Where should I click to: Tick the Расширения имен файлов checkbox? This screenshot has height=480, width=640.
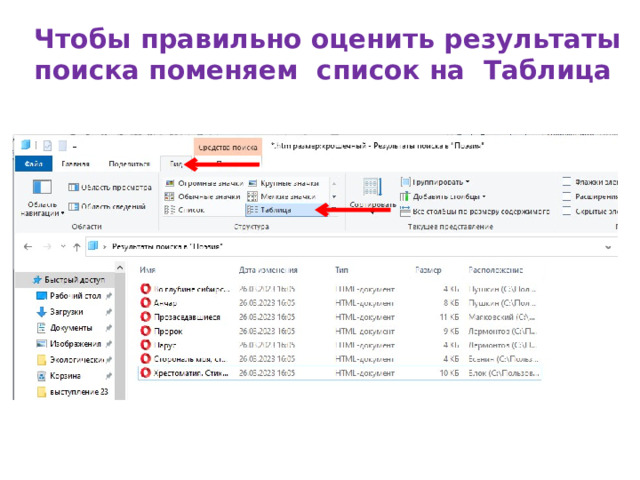(x=567, y=197)
